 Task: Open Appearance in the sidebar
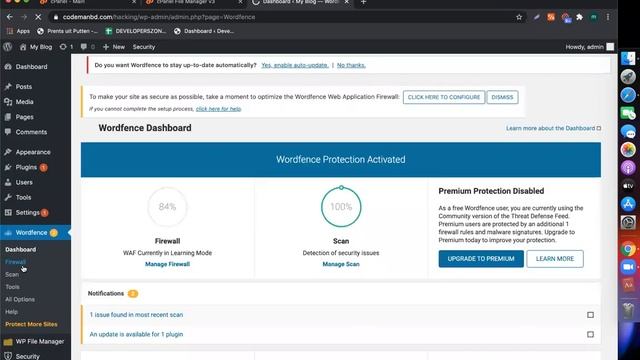tap(28, 152)
